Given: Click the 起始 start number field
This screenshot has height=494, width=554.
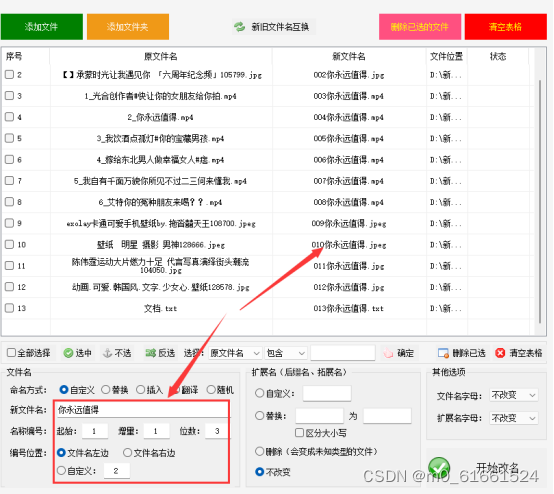Looking at the screenshot, I should pyautogui.click(x=95, y=431).
